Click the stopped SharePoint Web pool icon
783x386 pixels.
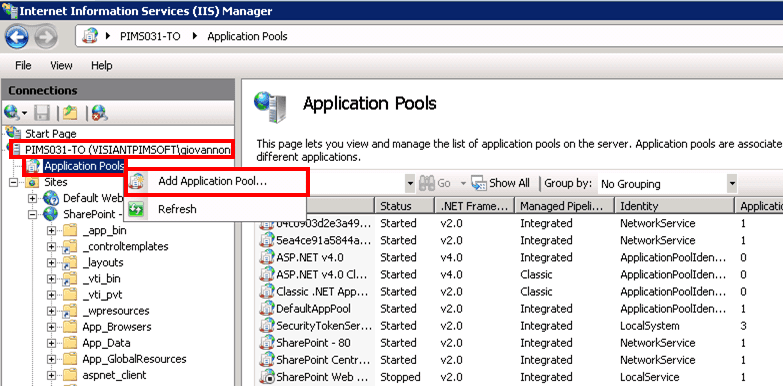click(x=267, y=377)
